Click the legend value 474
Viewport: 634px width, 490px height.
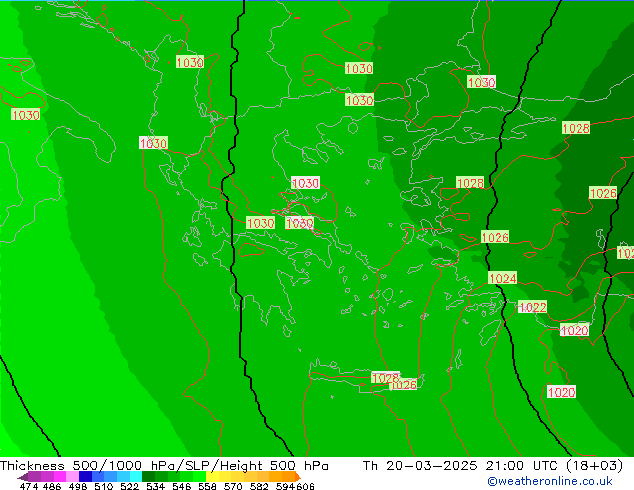click(28, 486)
